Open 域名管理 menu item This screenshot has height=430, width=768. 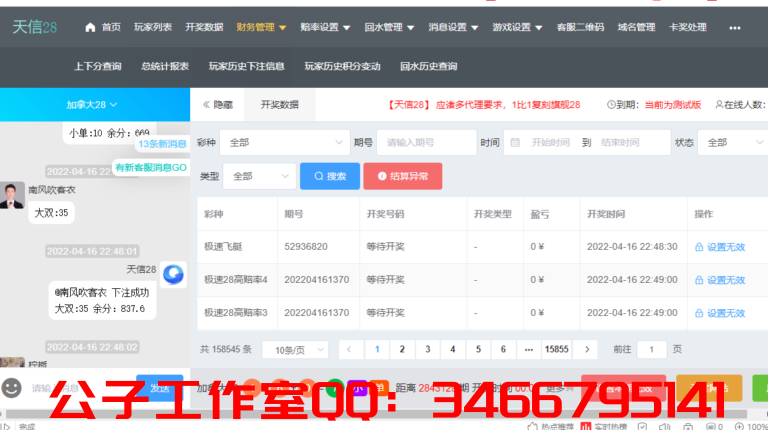click(x=636, y=27)
